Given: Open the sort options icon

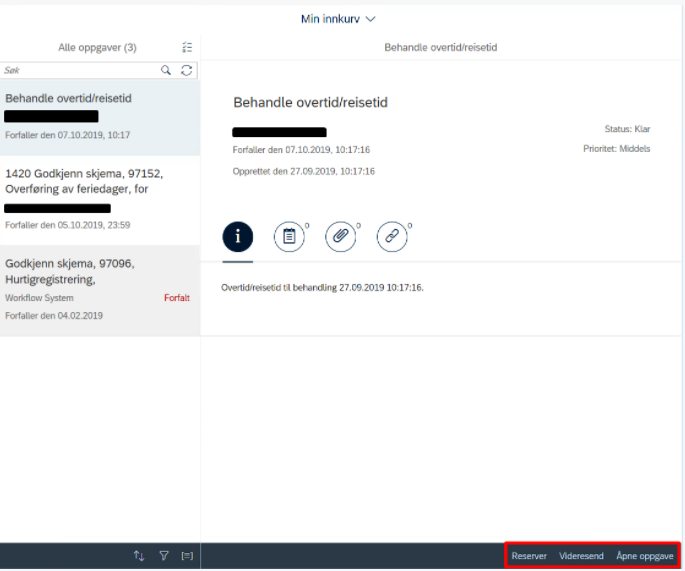Looking at the screenshot, I should 139,556.
